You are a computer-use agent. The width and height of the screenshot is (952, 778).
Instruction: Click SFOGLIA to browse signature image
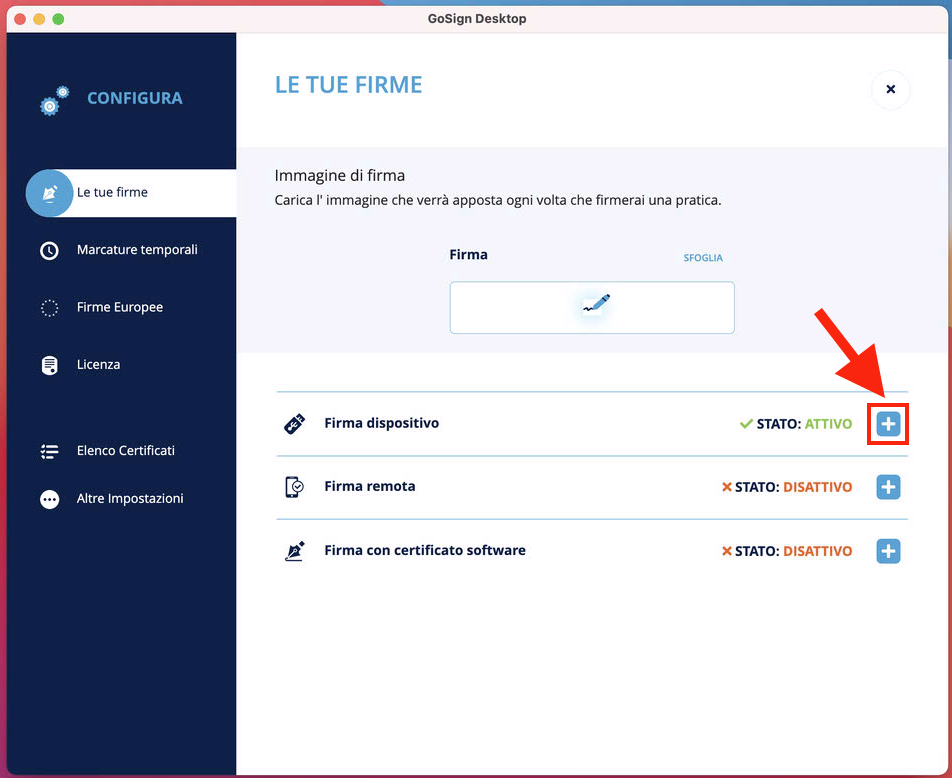tap(702, 258)
